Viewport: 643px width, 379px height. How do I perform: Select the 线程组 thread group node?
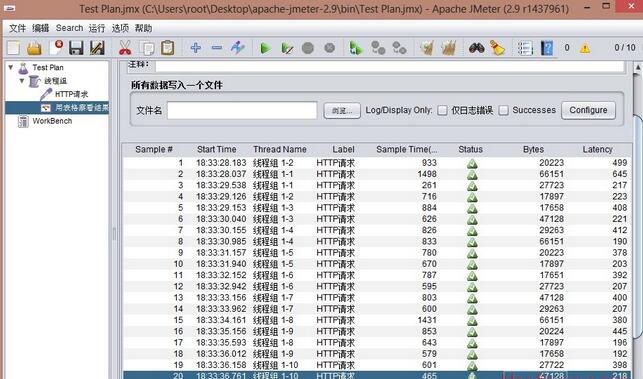55,81
